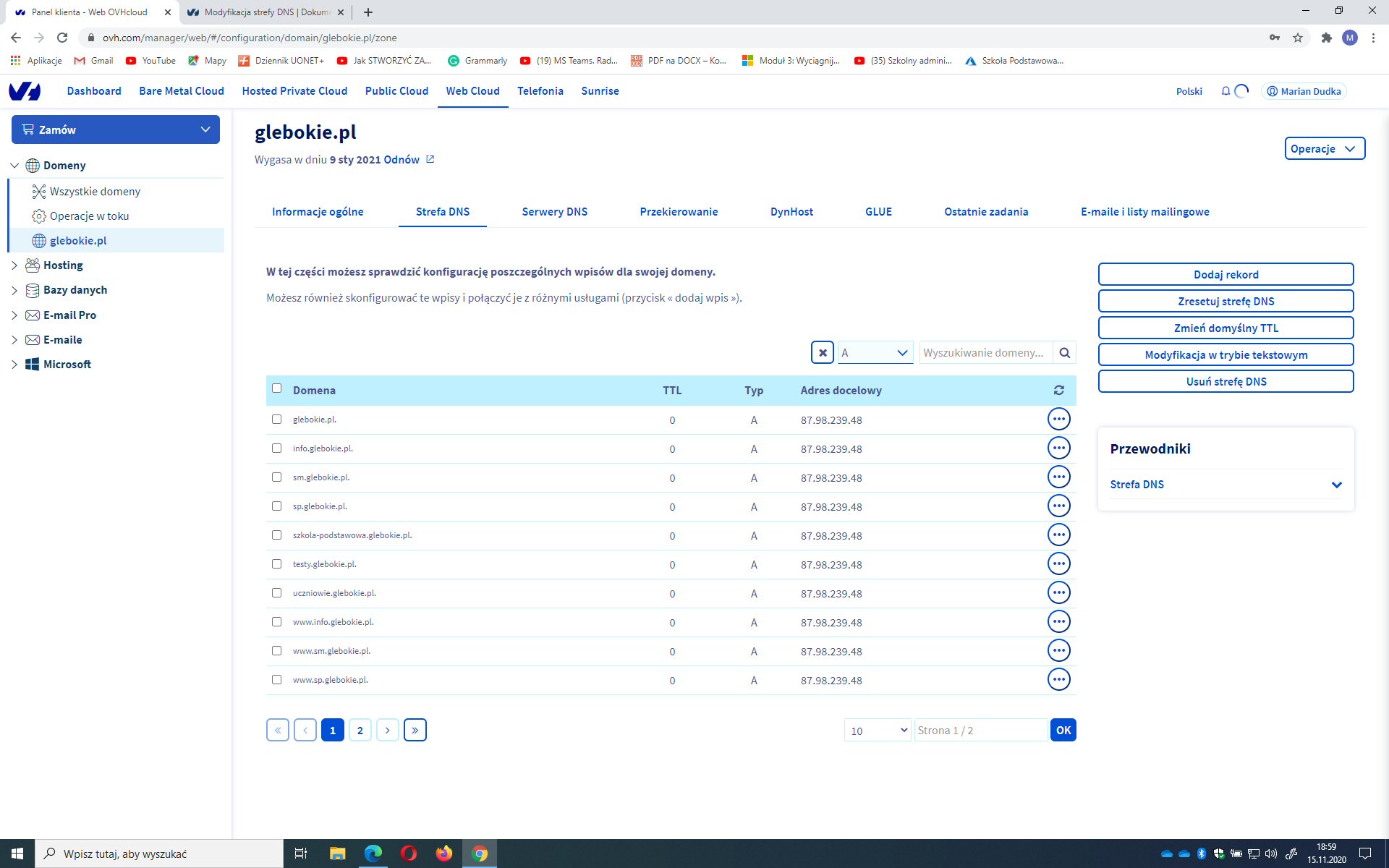
Task: Tick the select-all checkbox in Domena header
Action: tap(276, 388)
